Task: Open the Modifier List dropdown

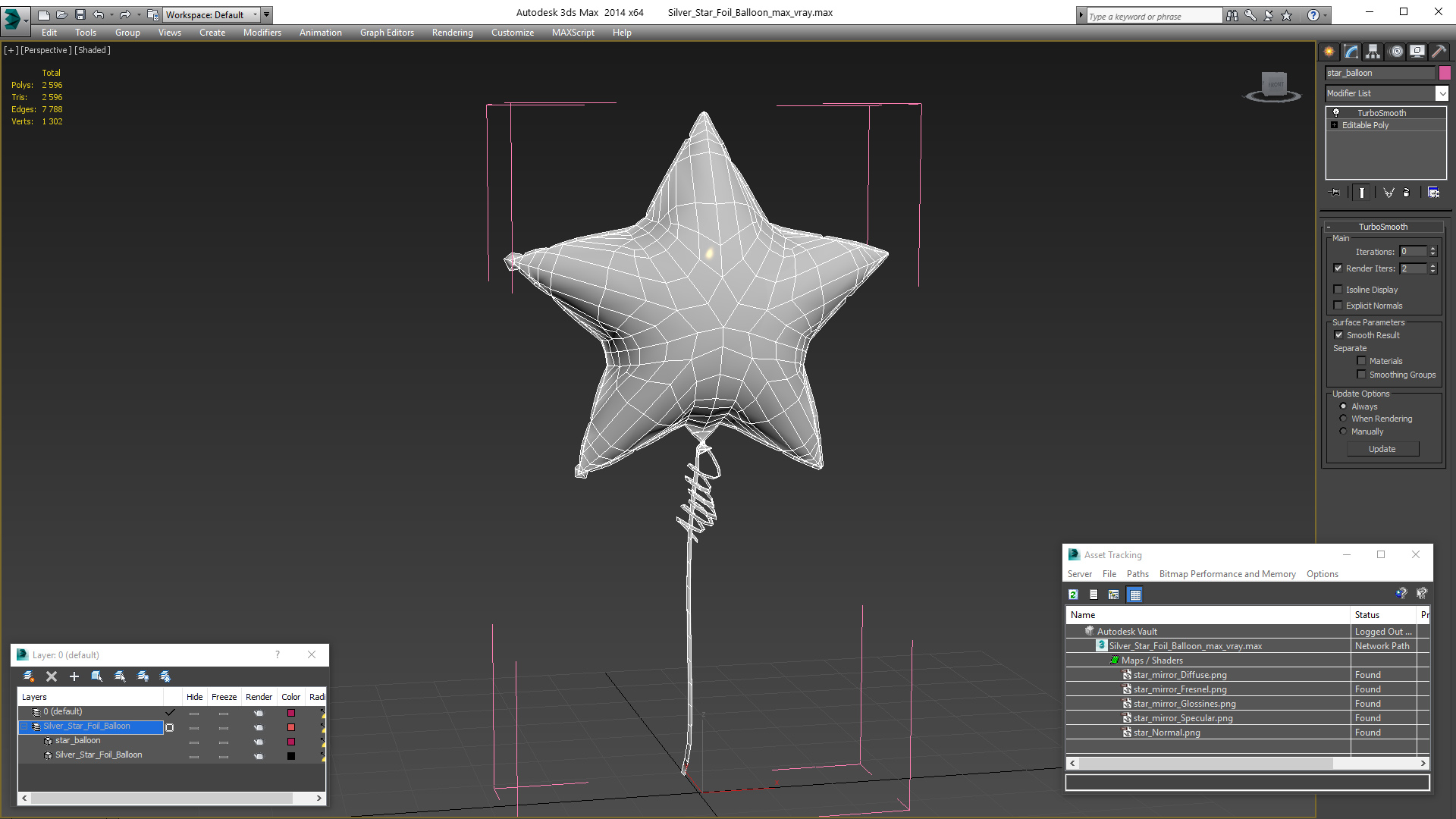Action: tap(1442, 93)
